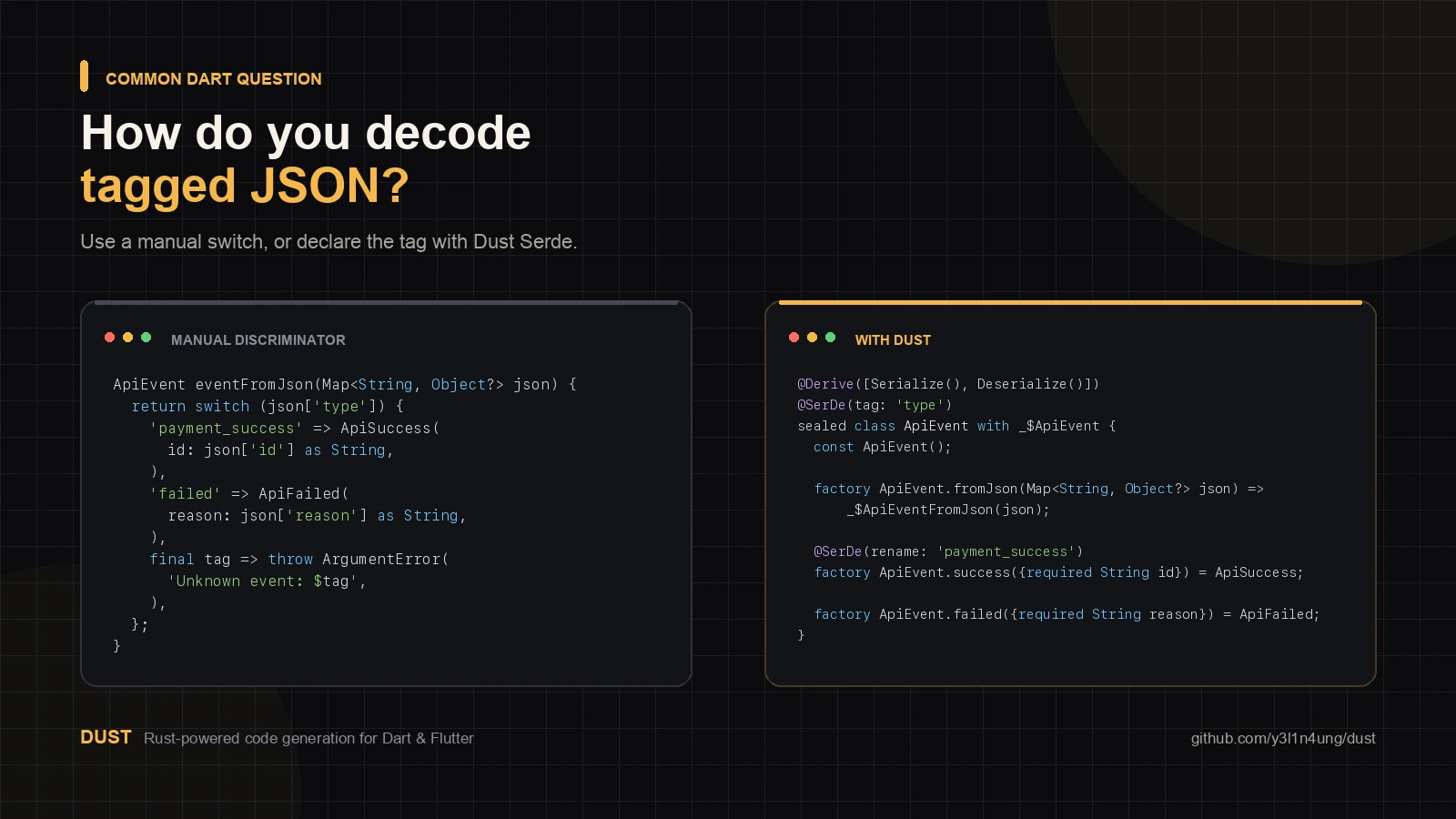Image resolution: width=1456 pixels, height=819 pixels.
Task: Click the WITH DUST panel title
Action: (x=893, y=340)
